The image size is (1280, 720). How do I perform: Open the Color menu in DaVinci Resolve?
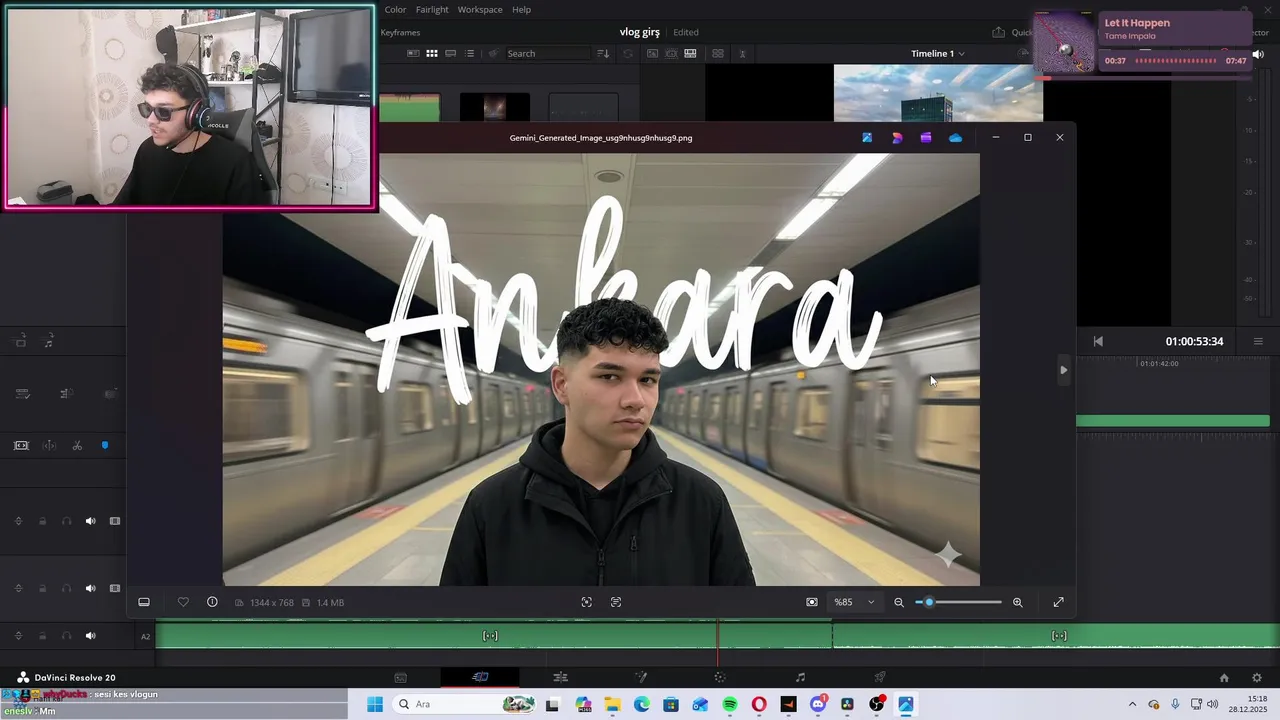pos(395,9)
